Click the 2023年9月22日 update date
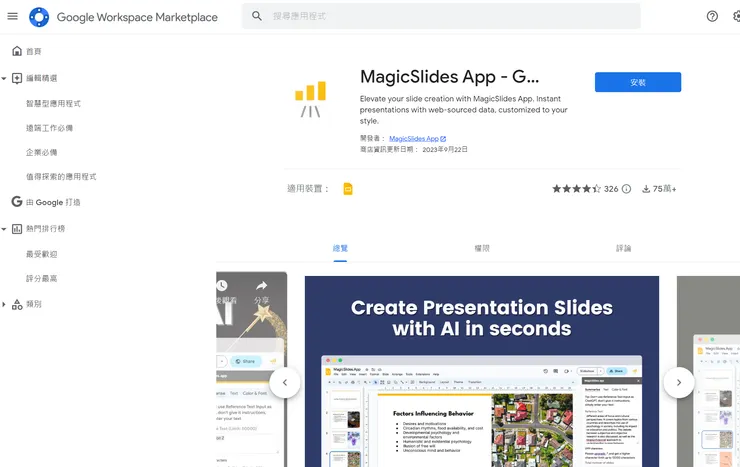The image size is (740, 467). tap(445, 149)
